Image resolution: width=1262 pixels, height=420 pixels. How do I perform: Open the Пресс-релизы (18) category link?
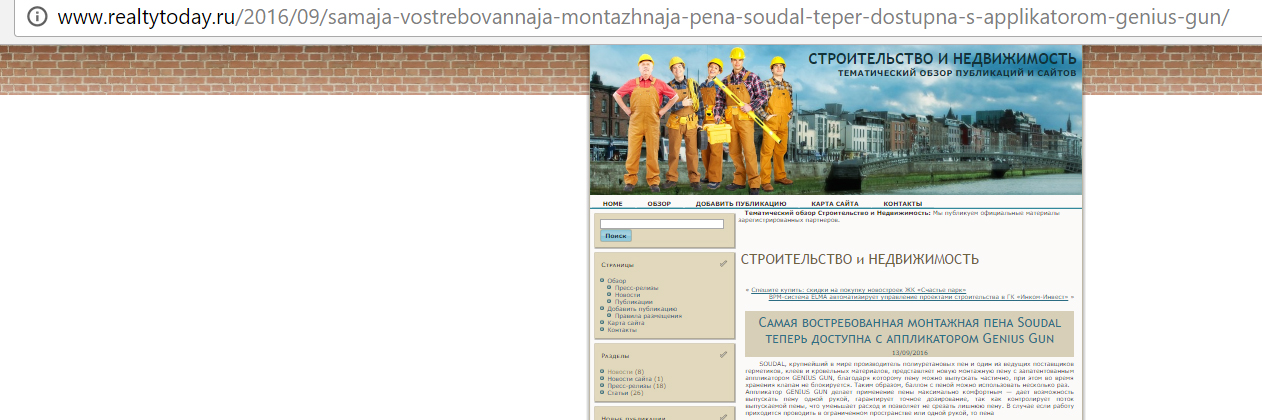tap(636, 385)
